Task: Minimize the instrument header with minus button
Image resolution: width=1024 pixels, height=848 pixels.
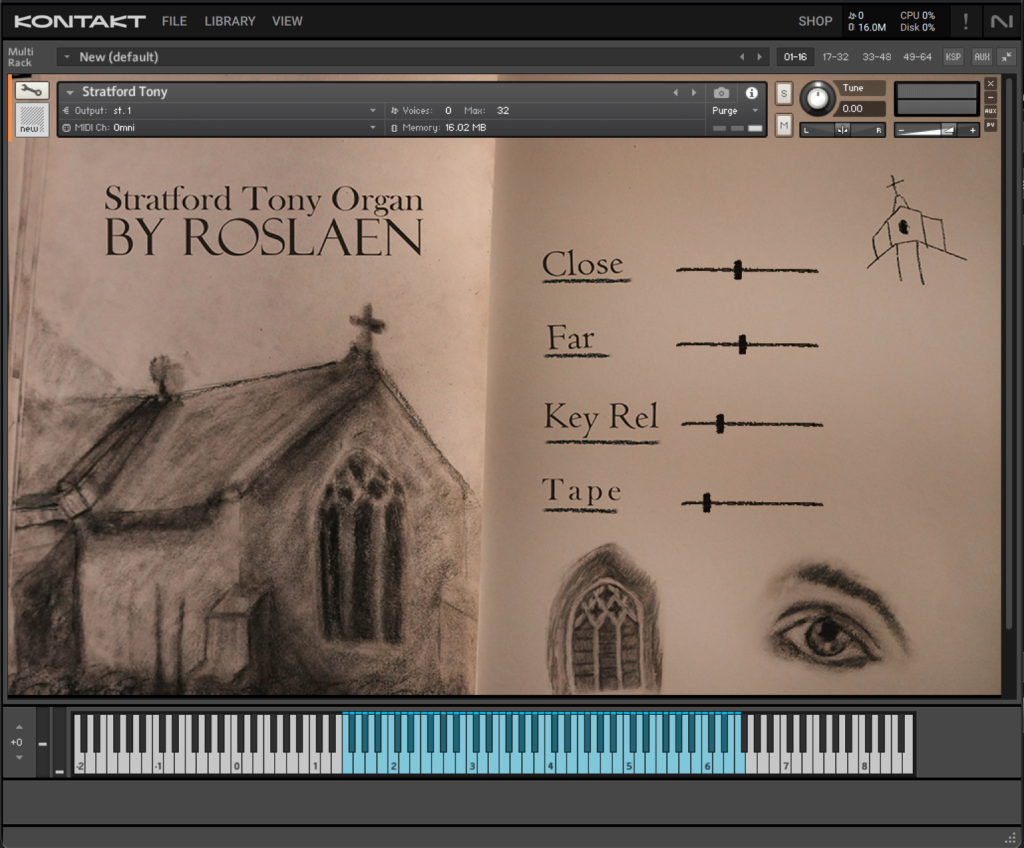Action: point(991,97)
